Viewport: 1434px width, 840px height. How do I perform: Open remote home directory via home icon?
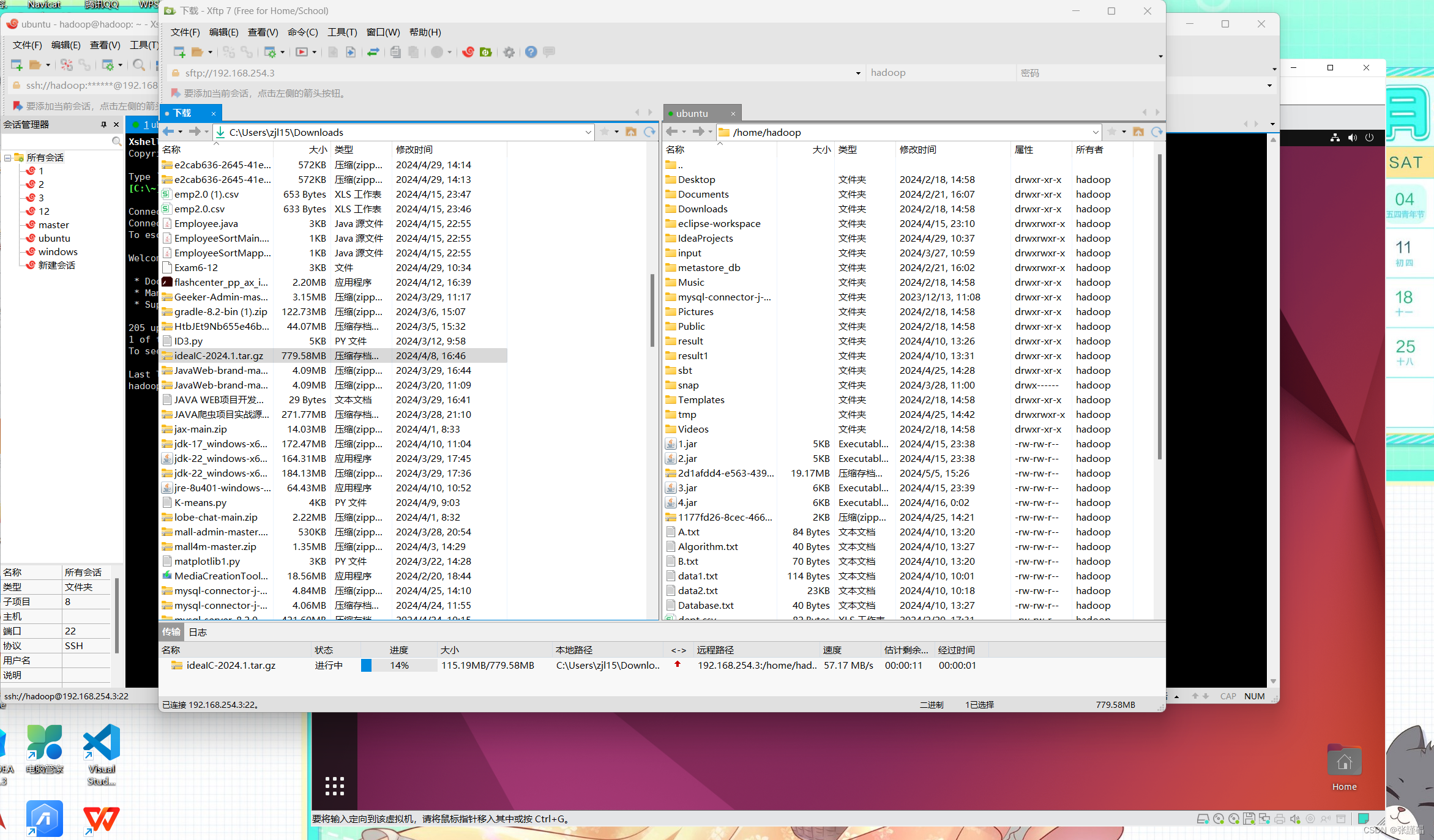[1138, 132]
